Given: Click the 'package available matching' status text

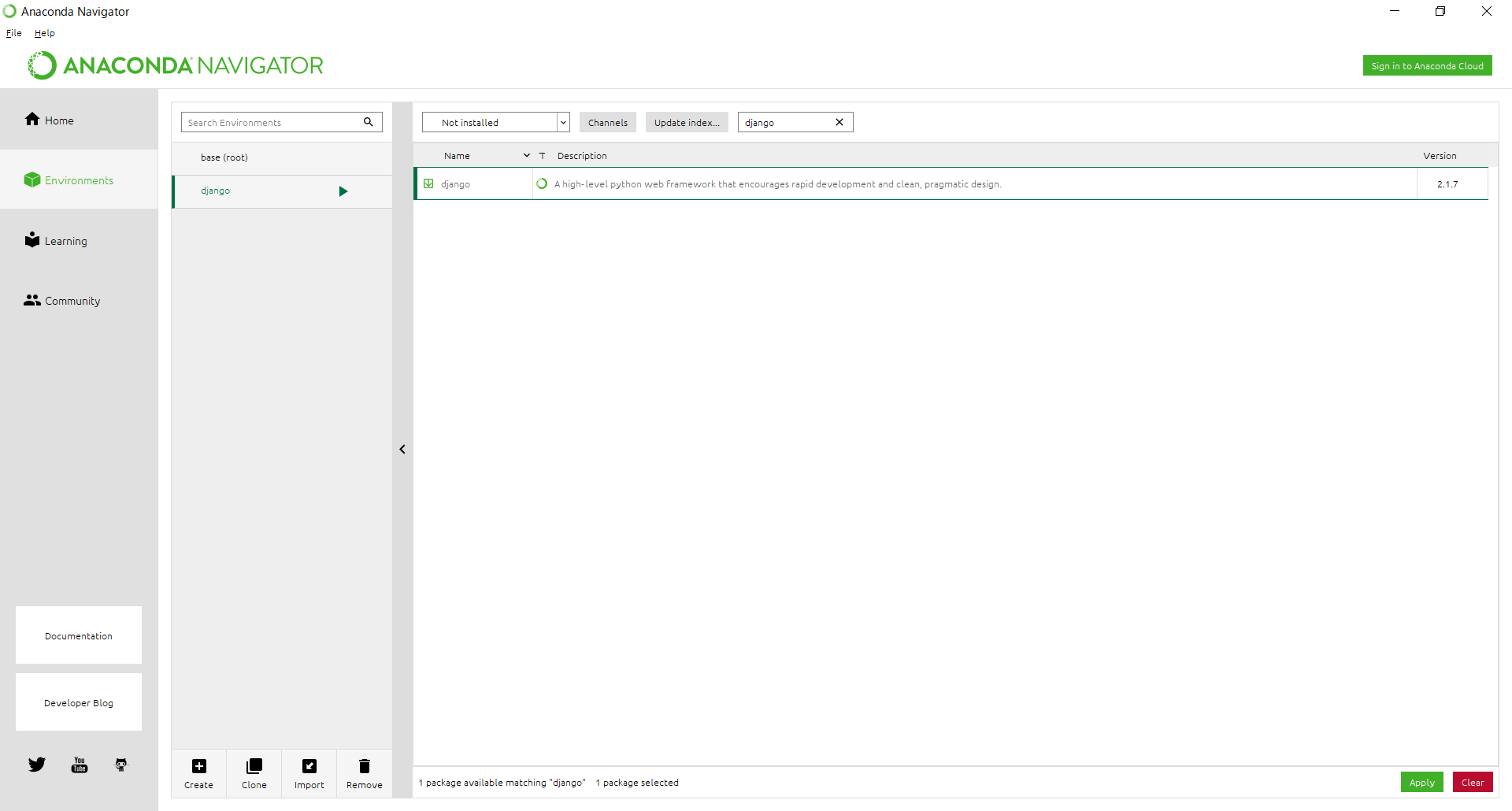Looking at the screenshot, I should point(502,783).
